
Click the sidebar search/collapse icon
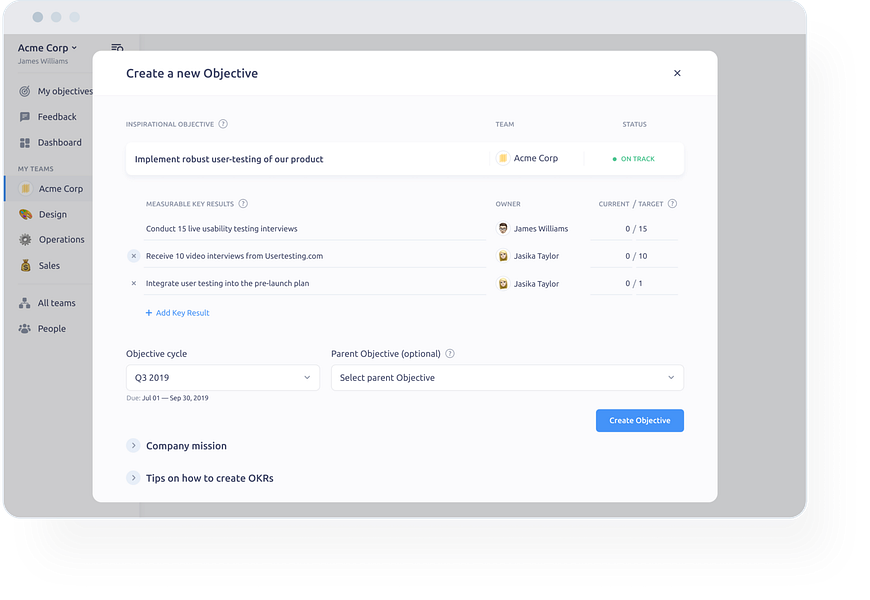pos(117,48)
